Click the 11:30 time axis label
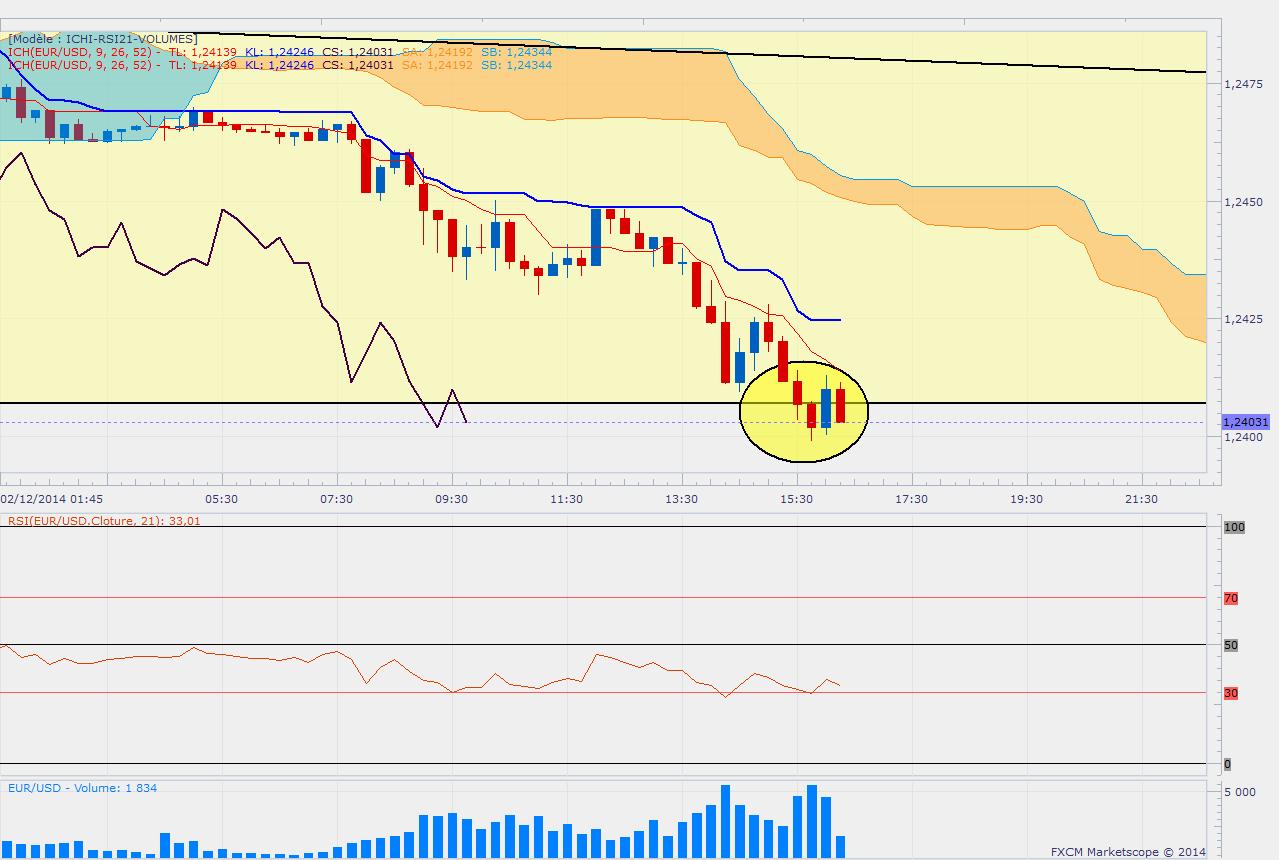 [566, 499]
